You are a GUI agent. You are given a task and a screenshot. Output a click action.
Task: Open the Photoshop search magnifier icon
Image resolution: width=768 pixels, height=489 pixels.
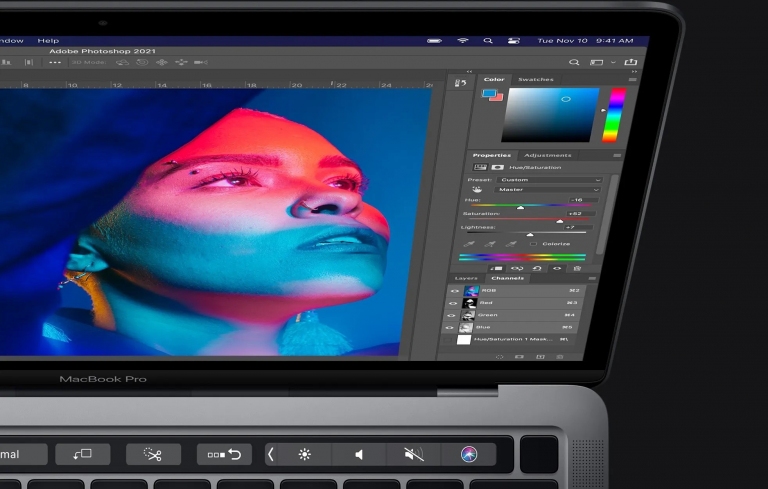tap(574, 62)
